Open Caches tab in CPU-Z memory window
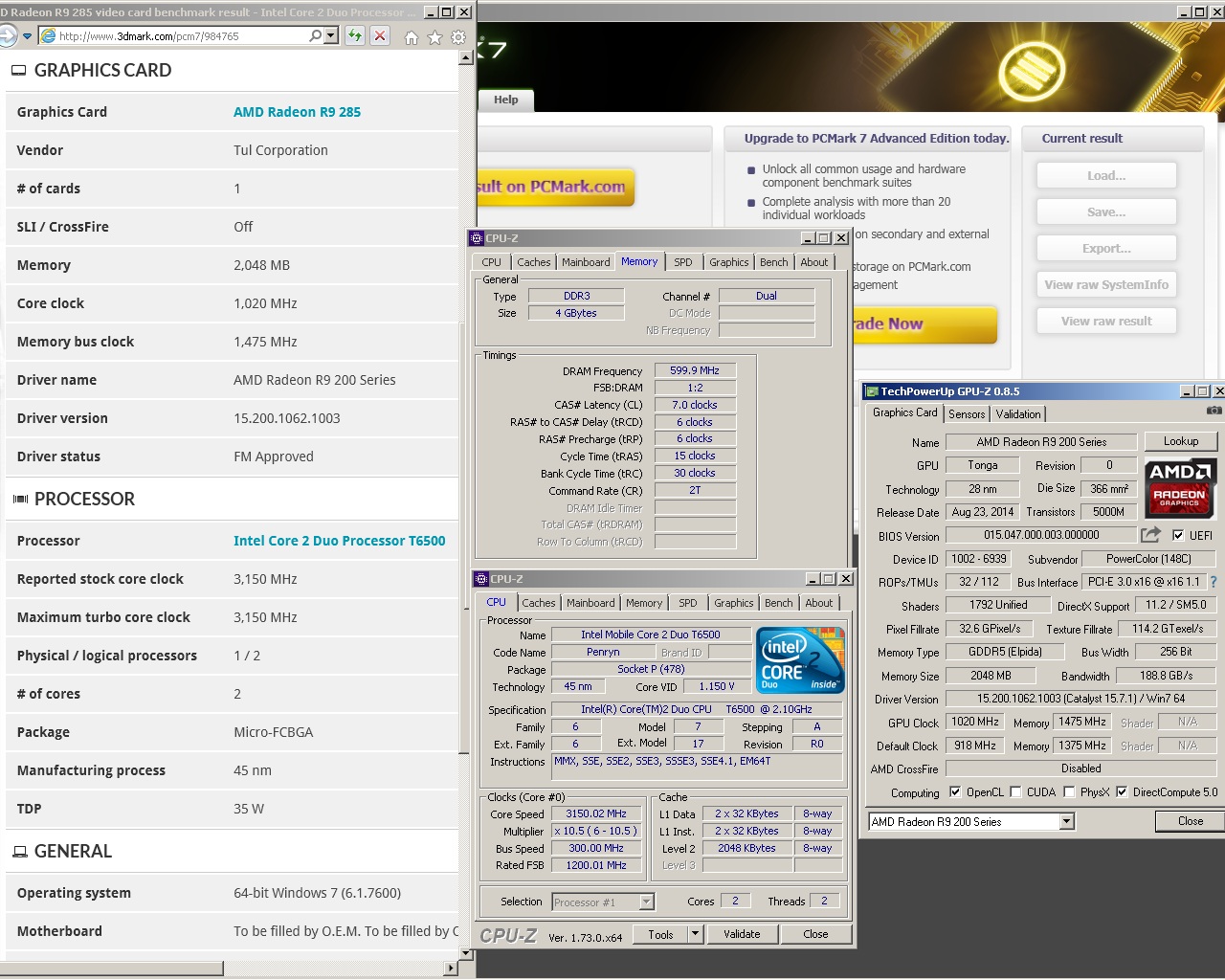This screenshot has height=980, width=1225. click(534, 262)
